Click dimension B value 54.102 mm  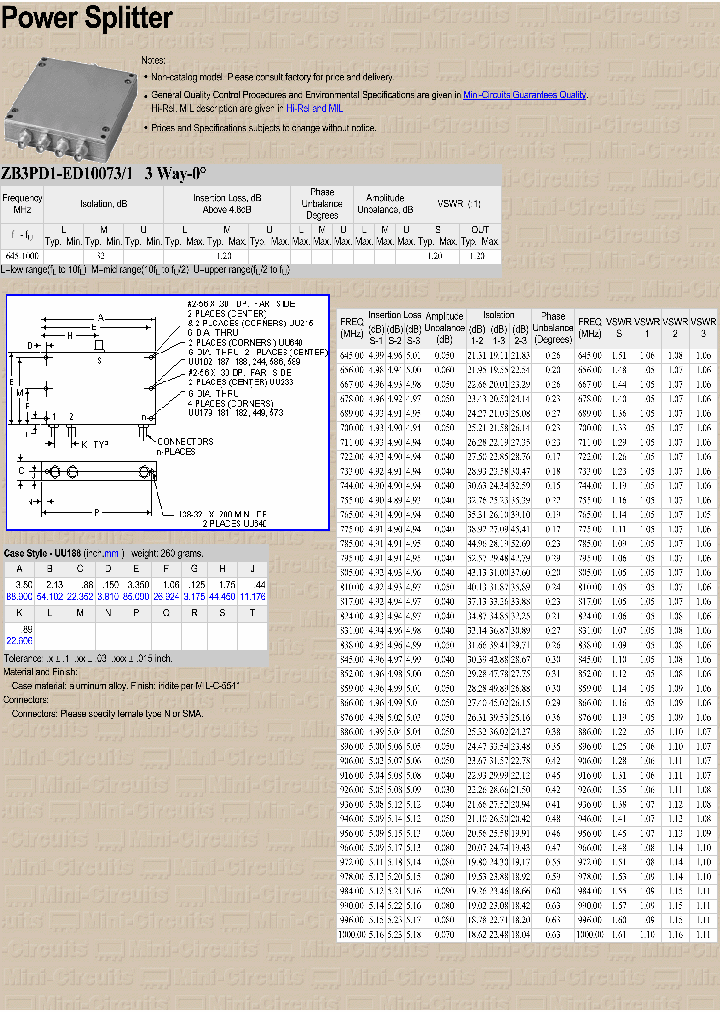(x=50, y=597)
